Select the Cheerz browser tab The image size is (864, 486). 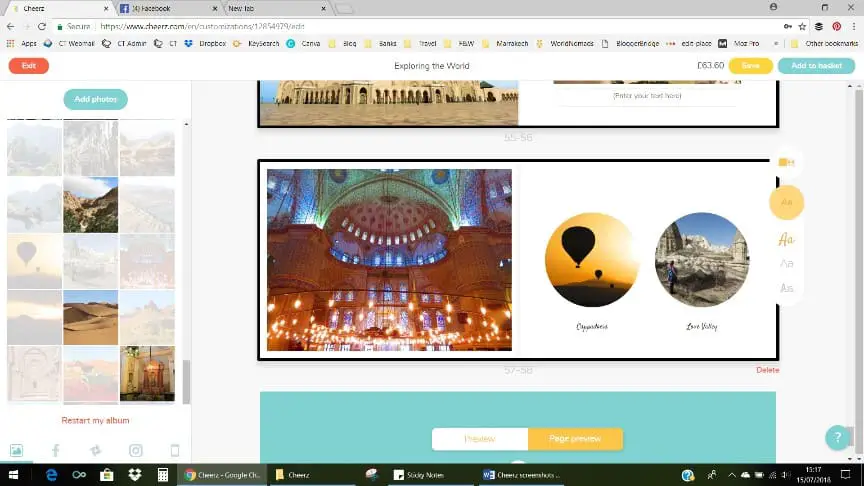pos(60,9)
